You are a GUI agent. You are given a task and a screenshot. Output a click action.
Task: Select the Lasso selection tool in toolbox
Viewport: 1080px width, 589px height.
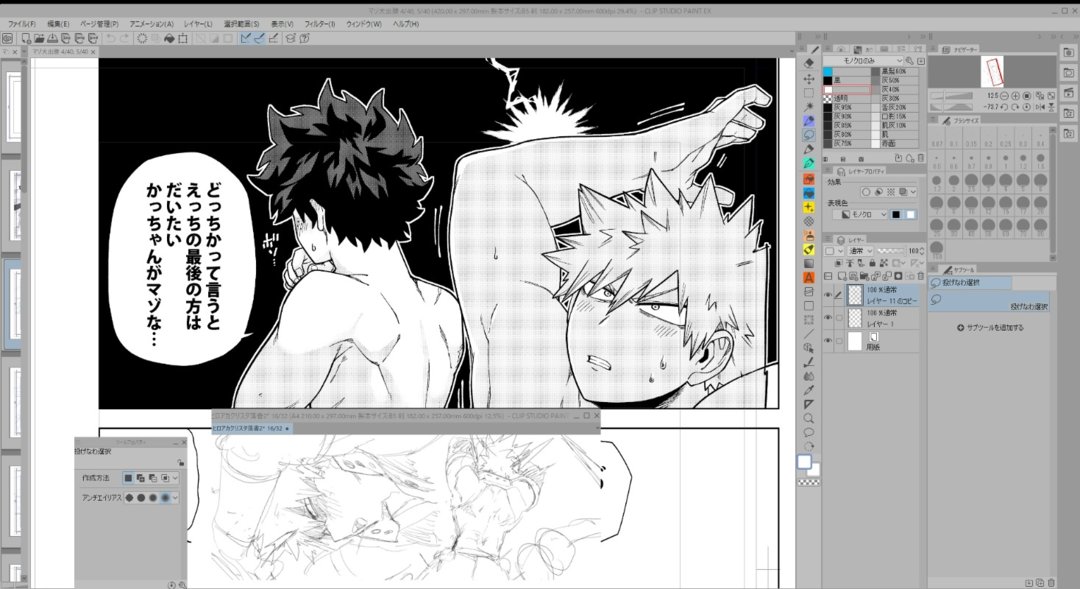click(x=809, y=135)
